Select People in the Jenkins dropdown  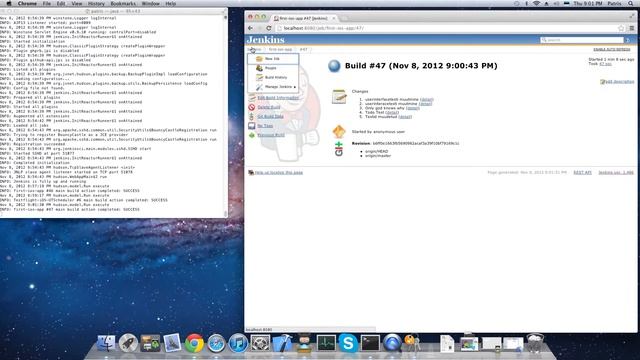coord(270,68)
